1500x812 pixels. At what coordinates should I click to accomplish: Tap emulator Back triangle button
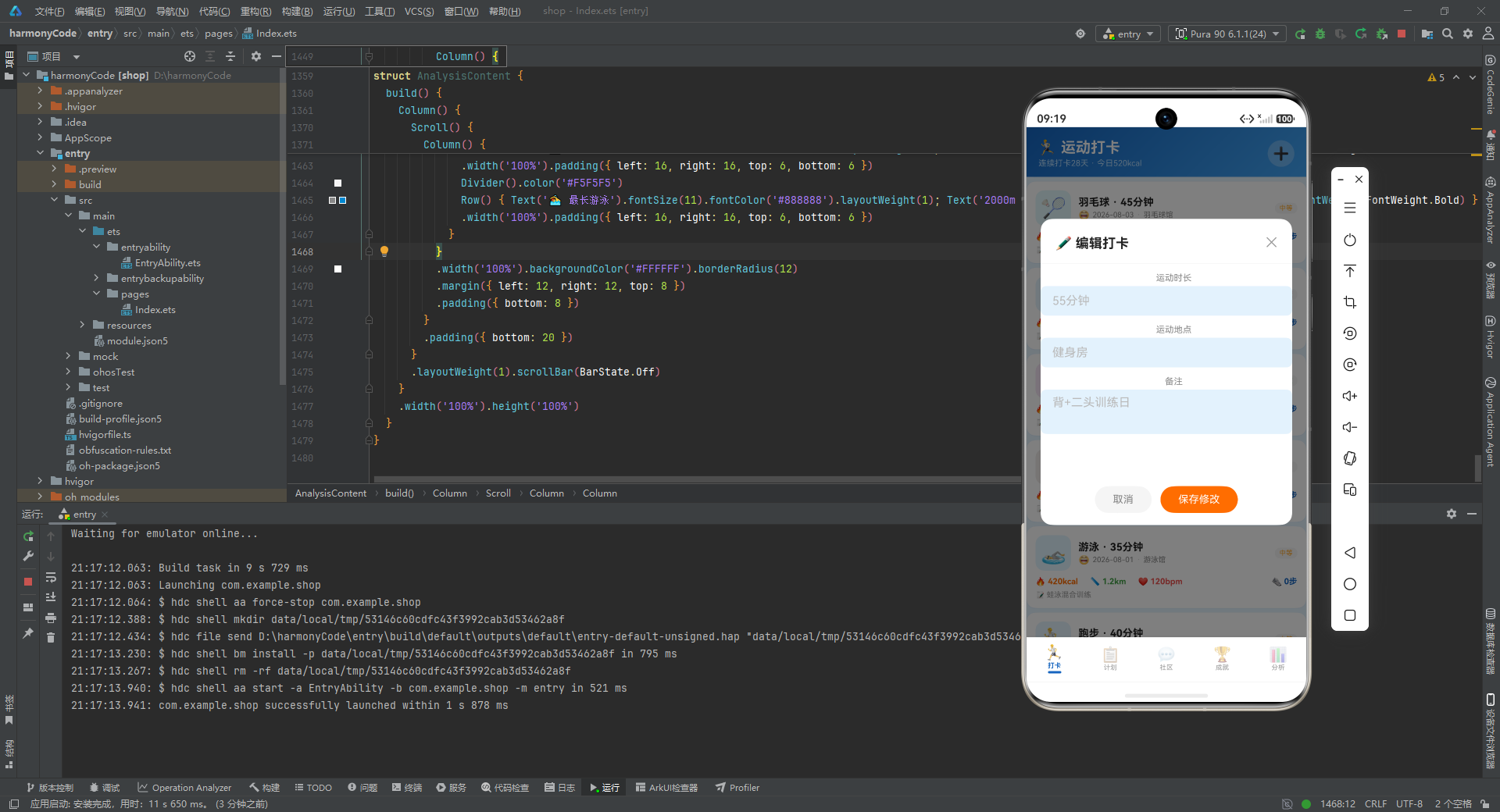pos(1350,553)
